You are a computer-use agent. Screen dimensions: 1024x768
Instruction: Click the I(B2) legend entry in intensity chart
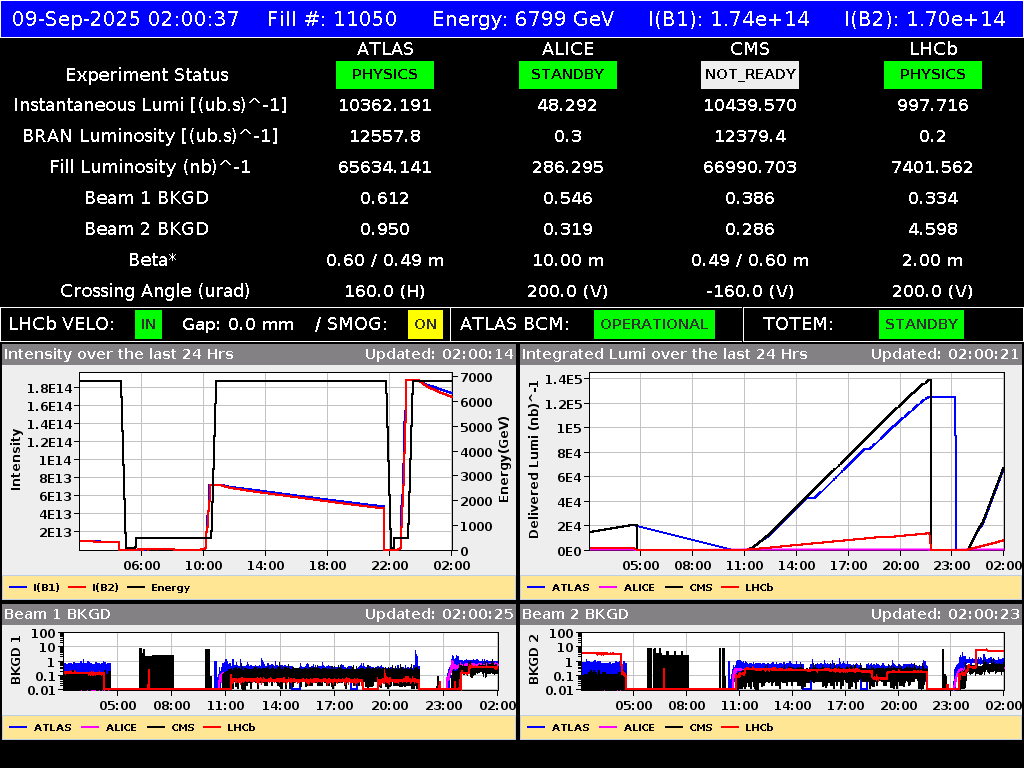point(94,588)
